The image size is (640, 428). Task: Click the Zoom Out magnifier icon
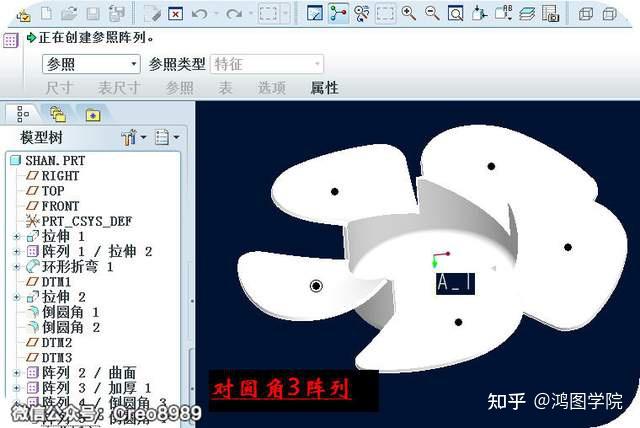432,13
